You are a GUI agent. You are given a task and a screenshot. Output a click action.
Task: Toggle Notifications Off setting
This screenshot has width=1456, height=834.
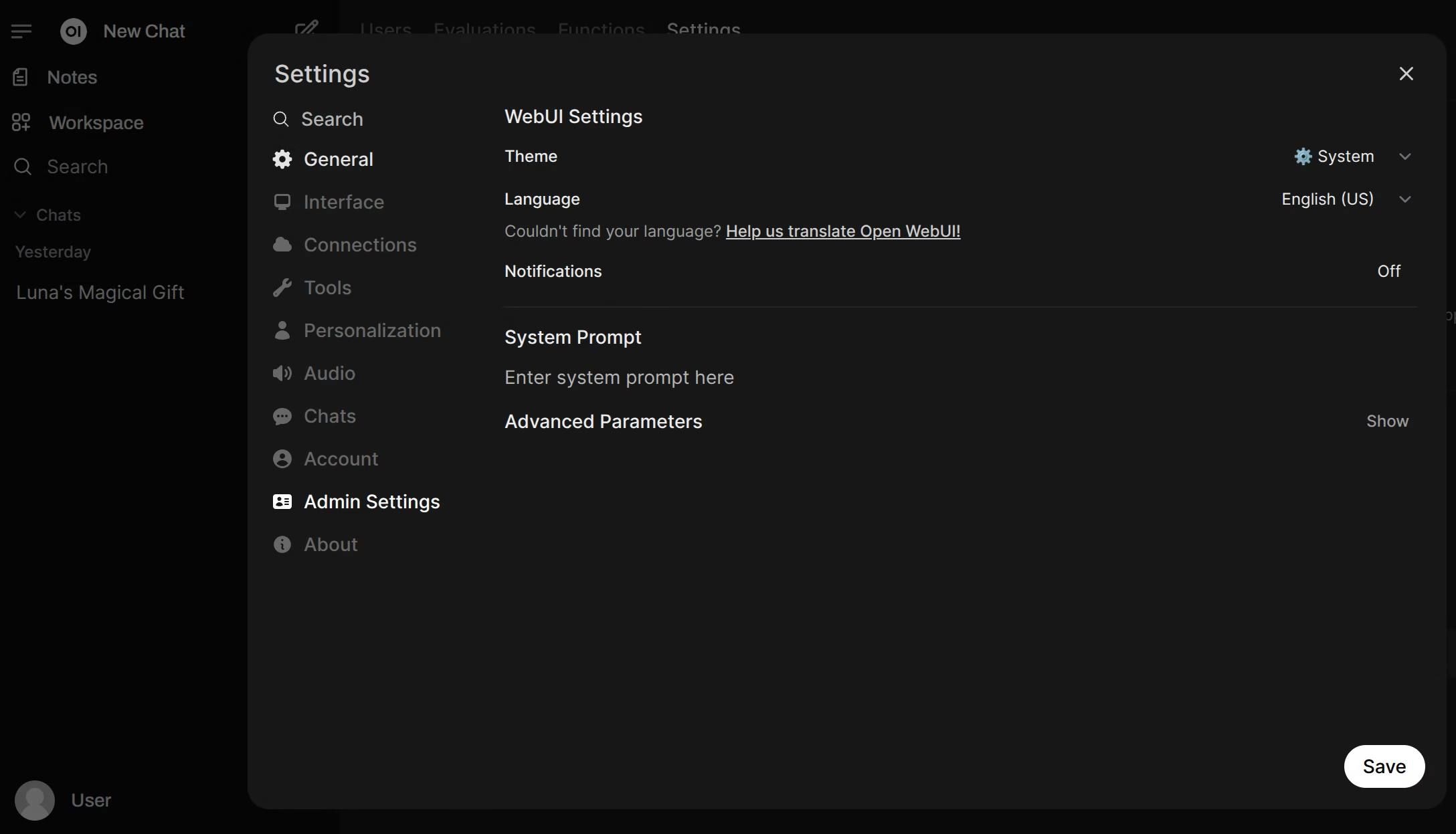tap(1389, 272)
